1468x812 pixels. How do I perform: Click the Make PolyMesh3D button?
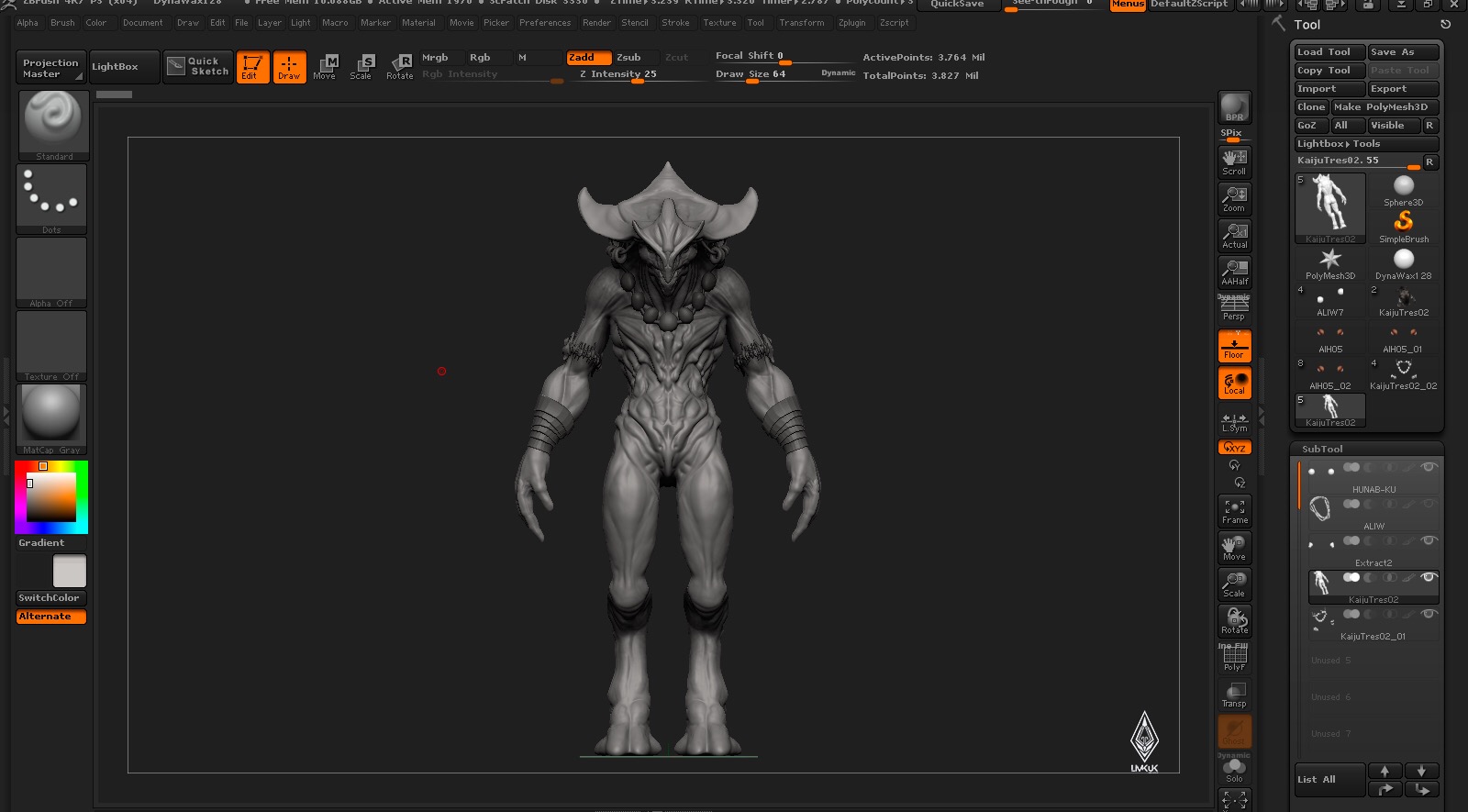1385,107
